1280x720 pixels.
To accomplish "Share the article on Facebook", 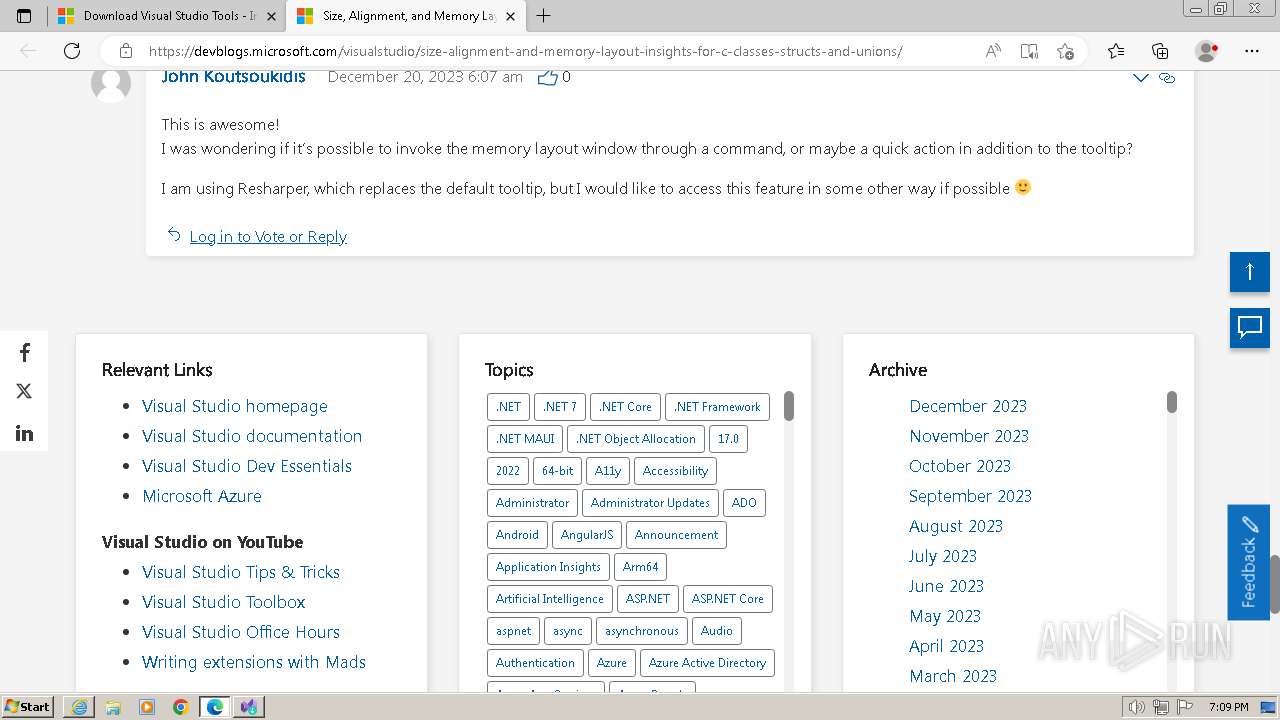I will [24, 352].
